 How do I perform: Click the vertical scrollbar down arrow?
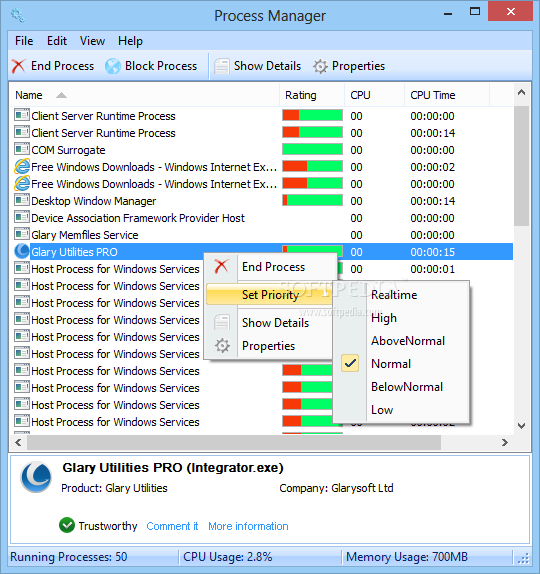[521, 426]
